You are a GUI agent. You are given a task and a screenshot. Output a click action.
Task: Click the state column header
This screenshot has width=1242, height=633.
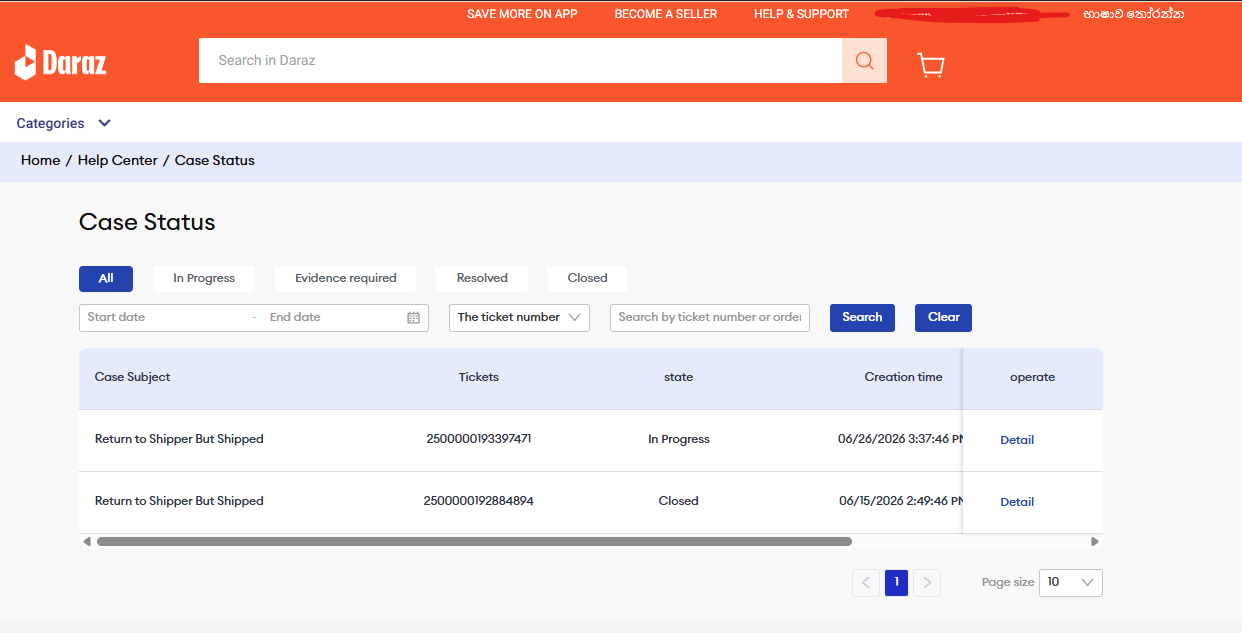(678, 377)
